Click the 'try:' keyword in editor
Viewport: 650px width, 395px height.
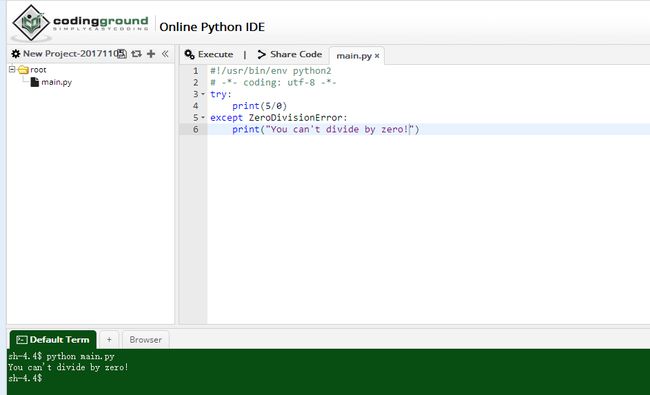[x=221, y=95]
